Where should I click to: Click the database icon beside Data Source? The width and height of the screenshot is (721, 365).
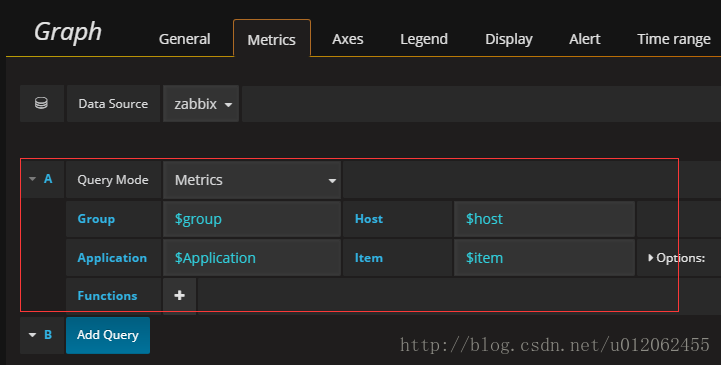(x=41, y=103)
